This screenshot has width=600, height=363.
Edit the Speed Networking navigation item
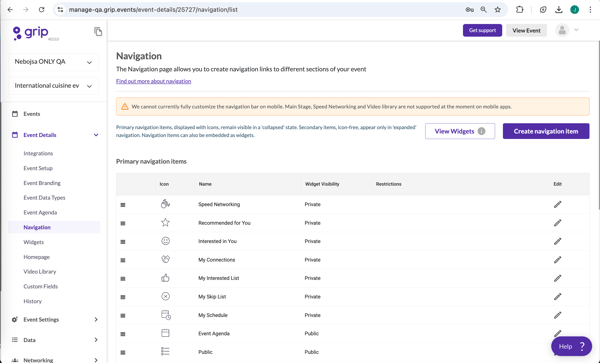pyautogui.click(x=558, y=205)
